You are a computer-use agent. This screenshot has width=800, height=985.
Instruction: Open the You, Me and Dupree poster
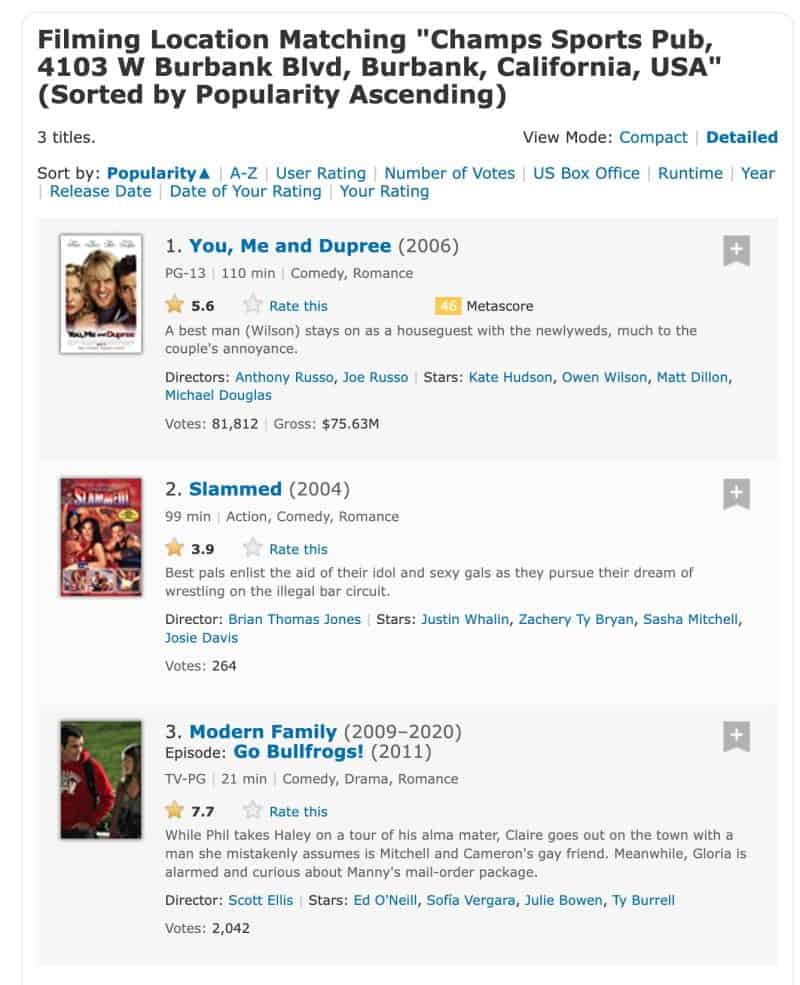click(x=101, y=294)
